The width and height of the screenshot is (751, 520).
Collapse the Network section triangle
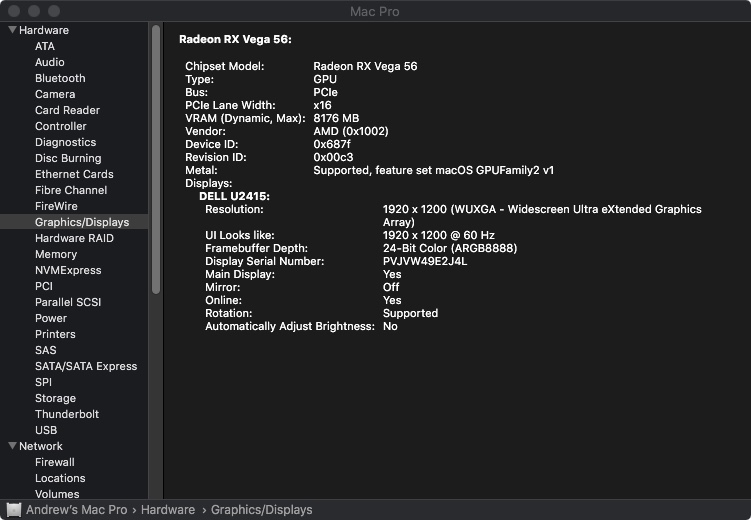tap(12, 446)
